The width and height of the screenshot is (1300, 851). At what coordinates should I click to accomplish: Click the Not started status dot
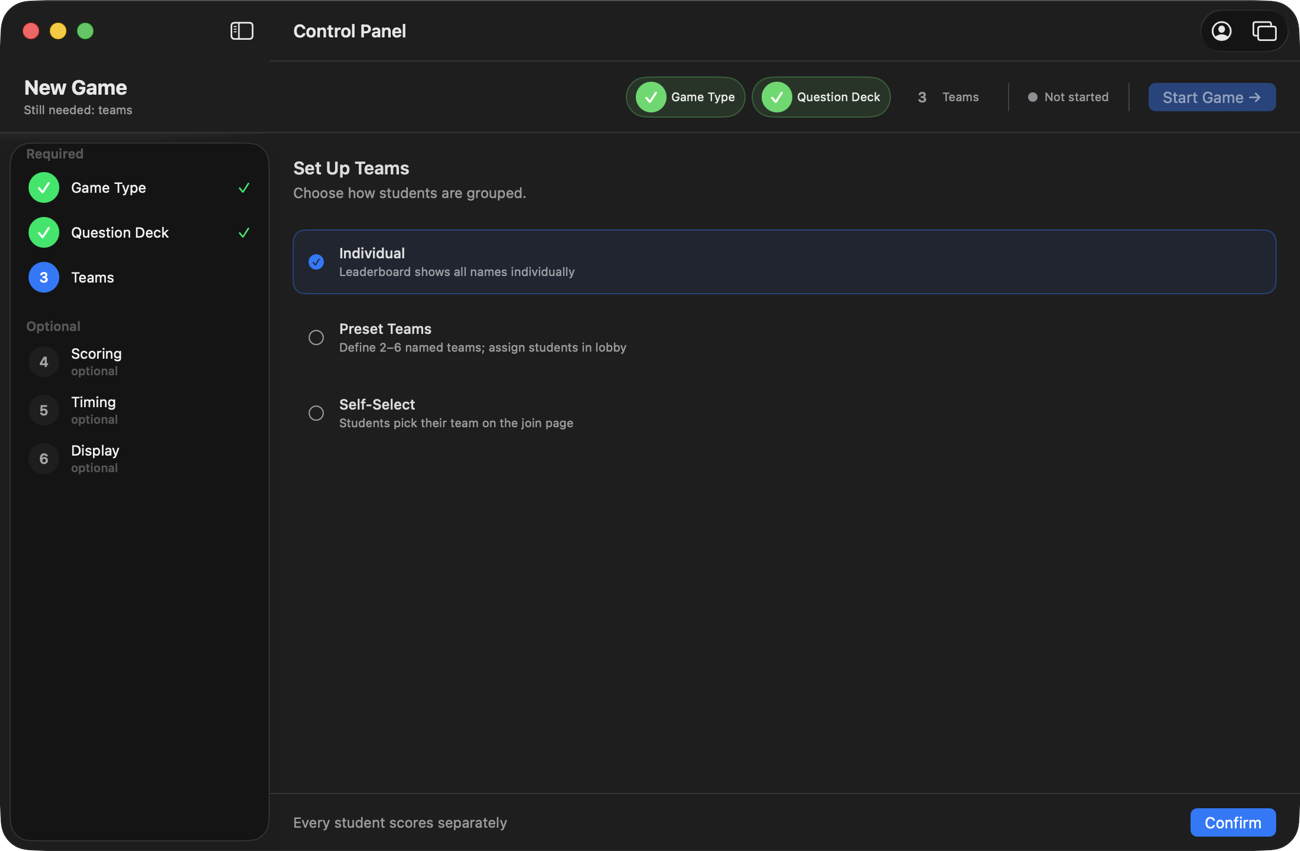(x=1033, y=97)
